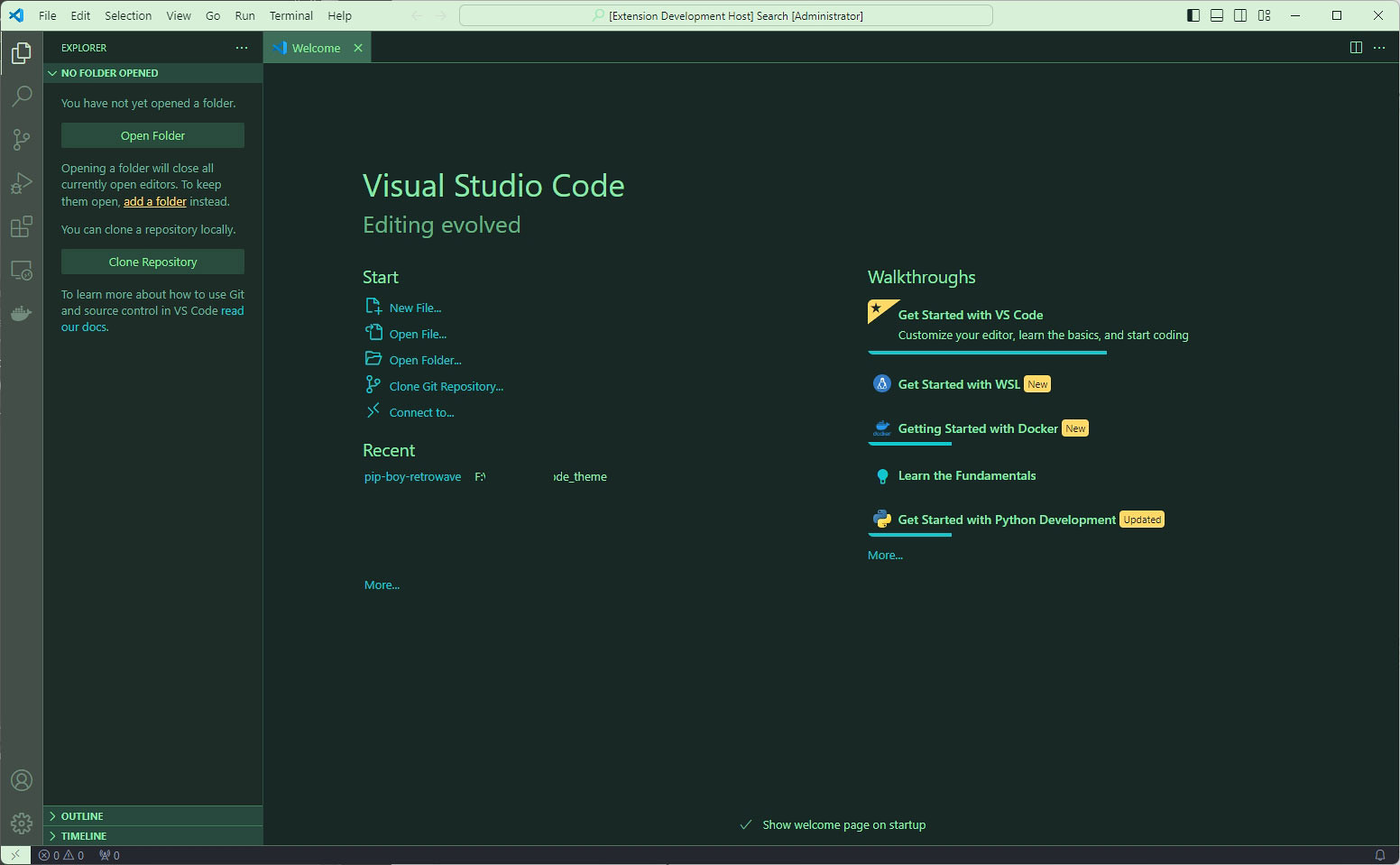Open recent project pip-boy-retrowave

pyautogui.click(x=412, y=476)
